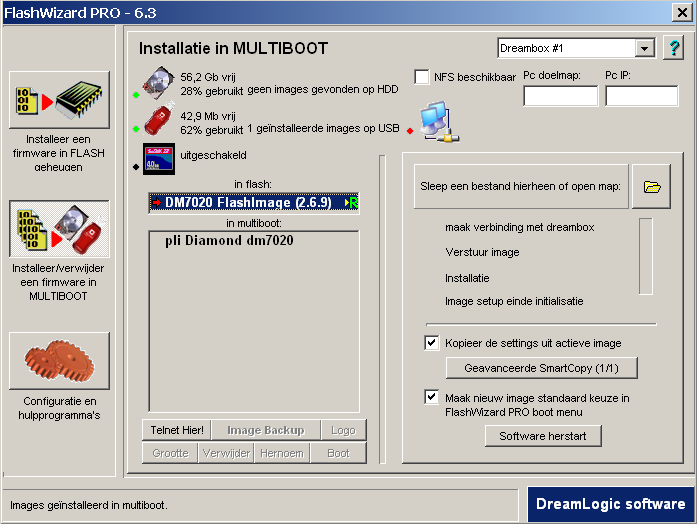Screen dimensions: 697x524
Task: Click black status dot beside CF card
Action: [136, 167]
